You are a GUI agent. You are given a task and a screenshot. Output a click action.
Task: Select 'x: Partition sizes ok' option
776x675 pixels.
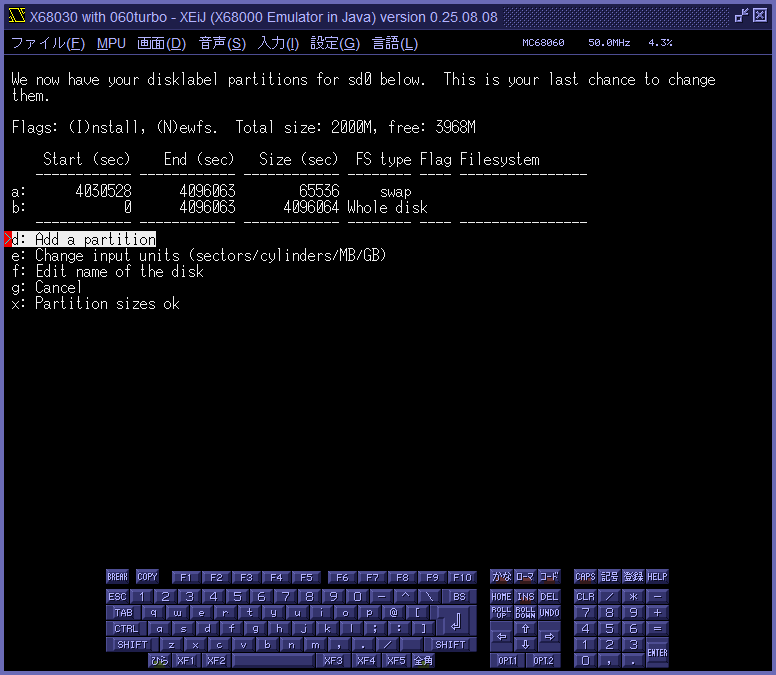click(96, 303)
